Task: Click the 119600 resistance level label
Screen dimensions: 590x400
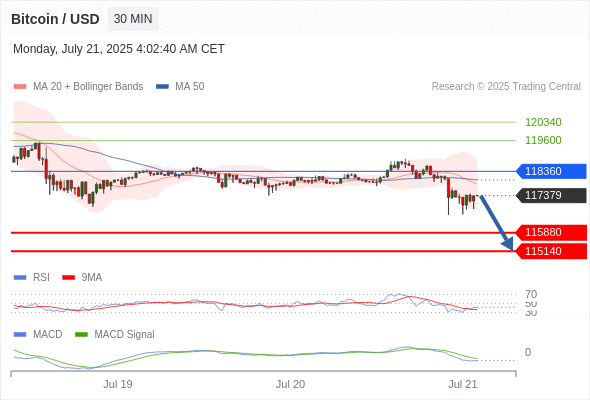Action: [x=543, y=140]
